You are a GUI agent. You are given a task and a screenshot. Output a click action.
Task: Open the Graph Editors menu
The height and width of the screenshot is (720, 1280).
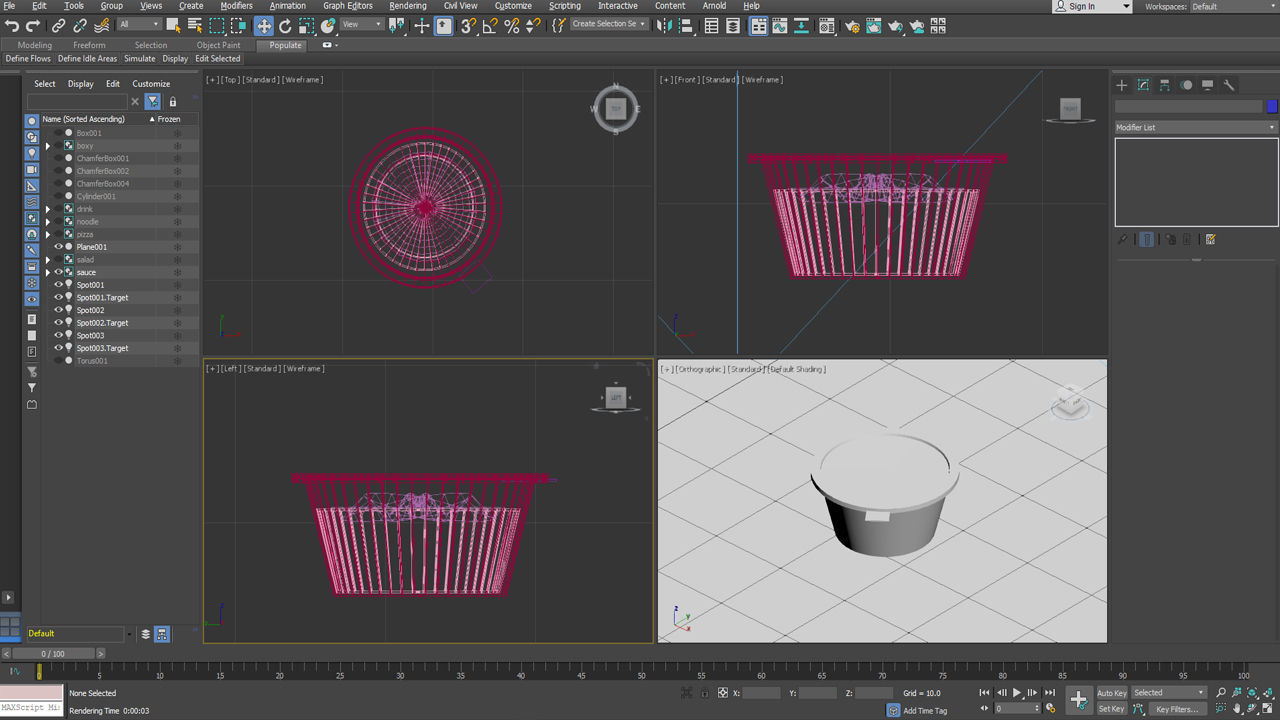(347, 6)
